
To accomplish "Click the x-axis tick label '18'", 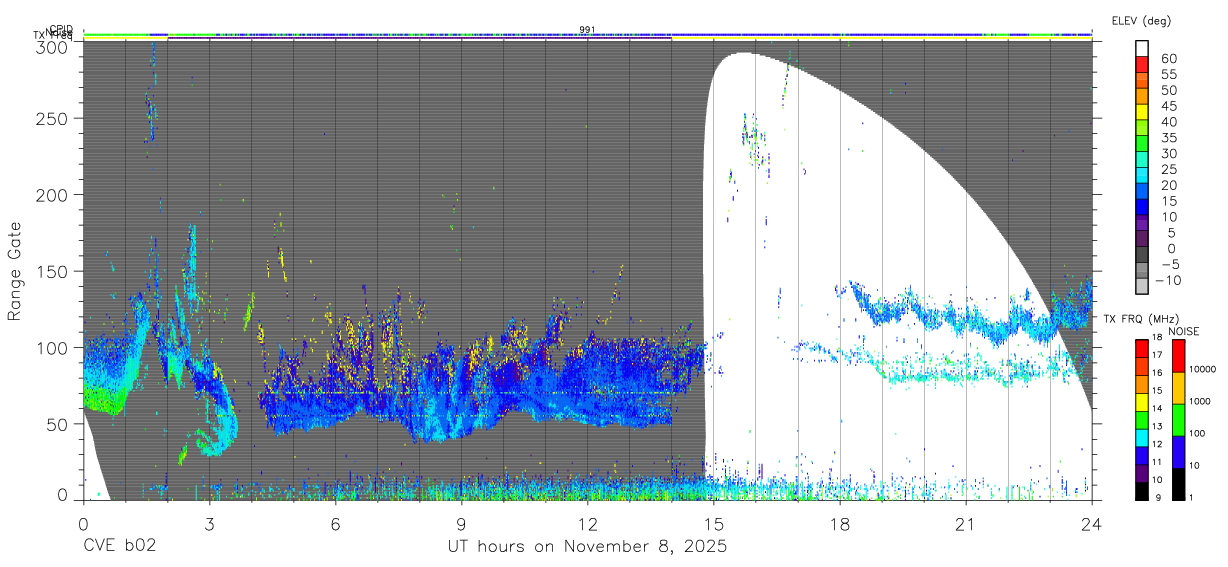I will (x=839, y=524).
